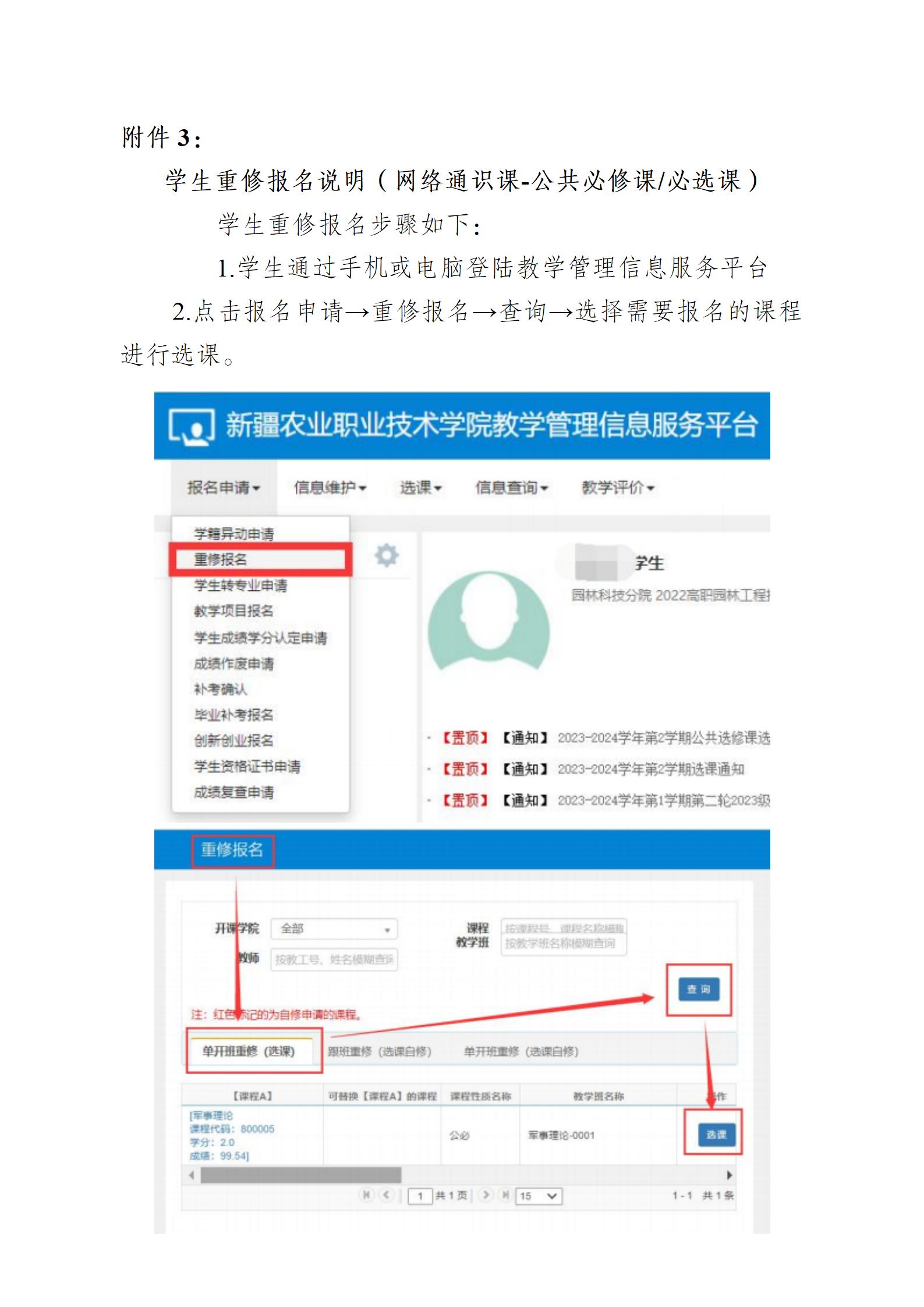Switch to 跟班重修 (选课自修) tab
Screen dimensions: 924x1307
[x=379, y=1051]
